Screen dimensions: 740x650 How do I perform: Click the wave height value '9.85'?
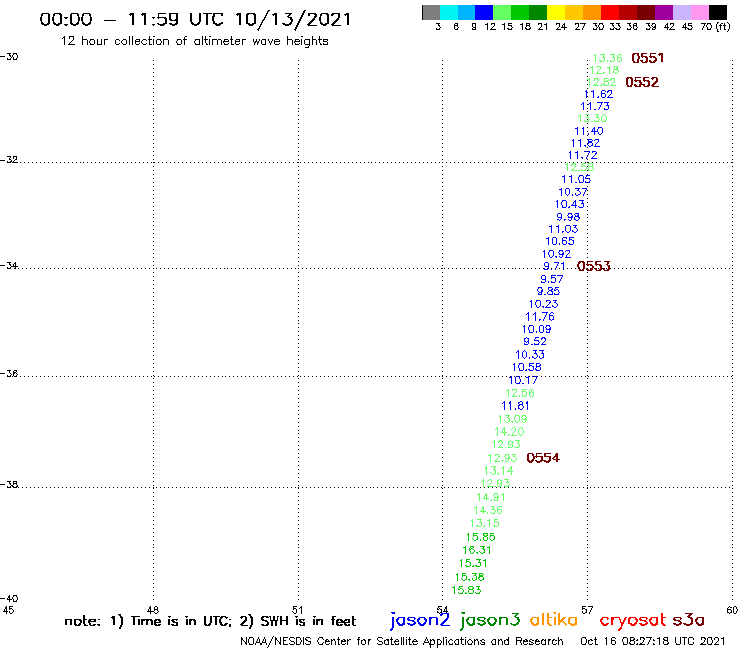(548, 291)
